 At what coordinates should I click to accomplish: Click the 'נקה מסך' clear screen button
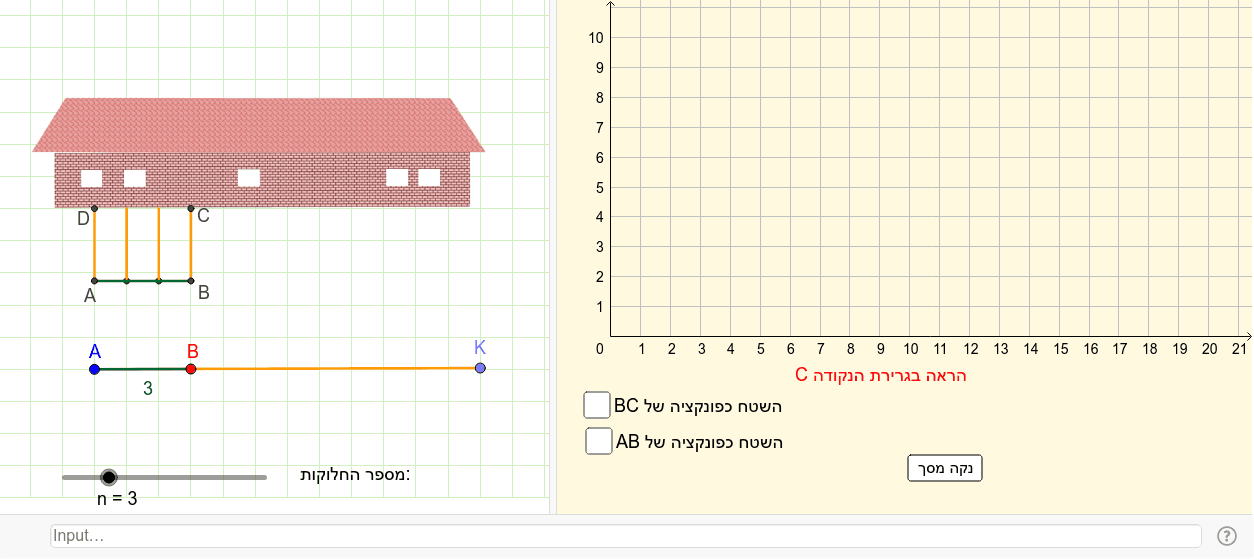pos(945,468)
